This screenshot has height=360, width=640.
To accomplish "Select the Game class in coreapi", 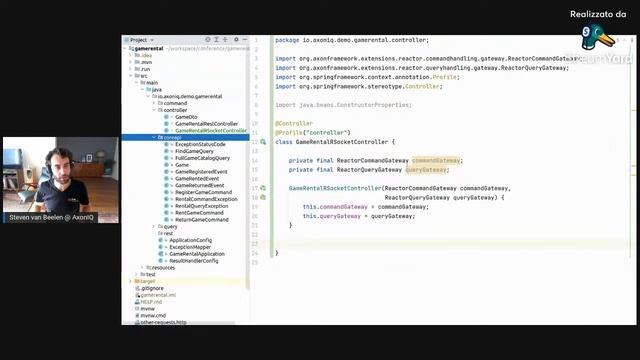I will click(x=182, y=165).
